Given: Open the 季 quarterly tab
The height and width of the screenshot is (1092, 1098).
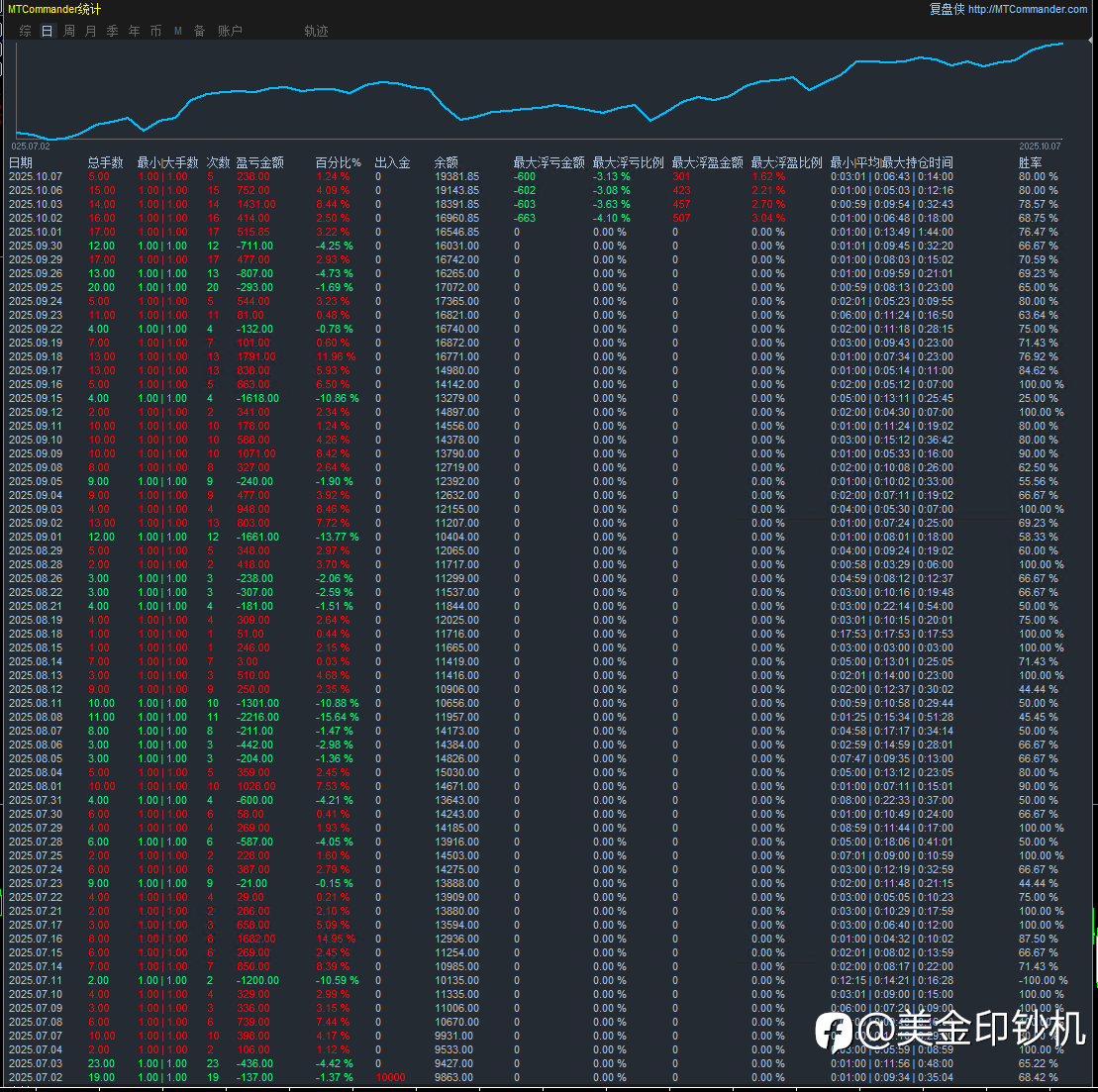Looking at the screenshot, I should point(112,31).
